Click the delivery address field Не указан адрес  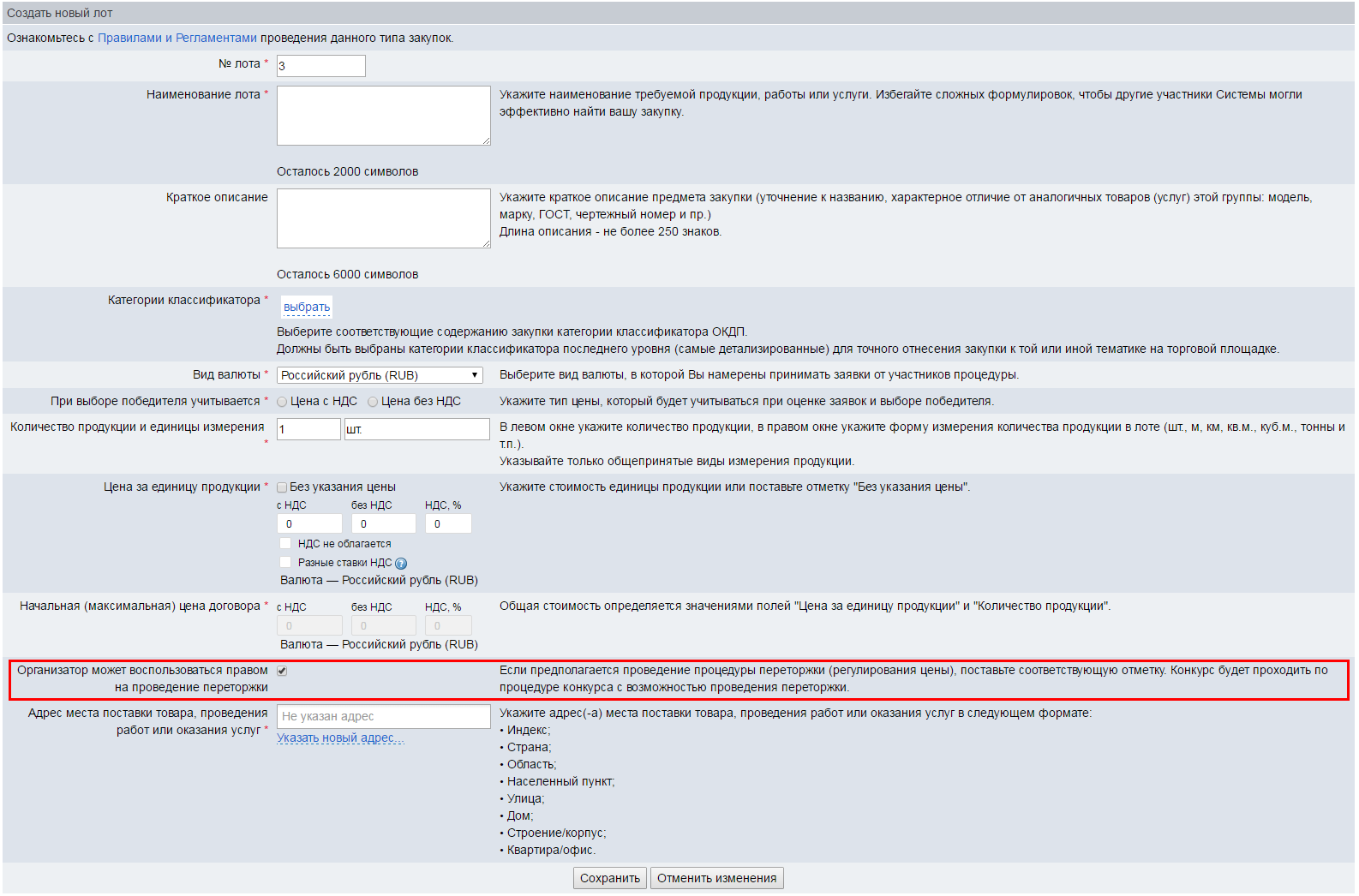(x=383, y=716)
